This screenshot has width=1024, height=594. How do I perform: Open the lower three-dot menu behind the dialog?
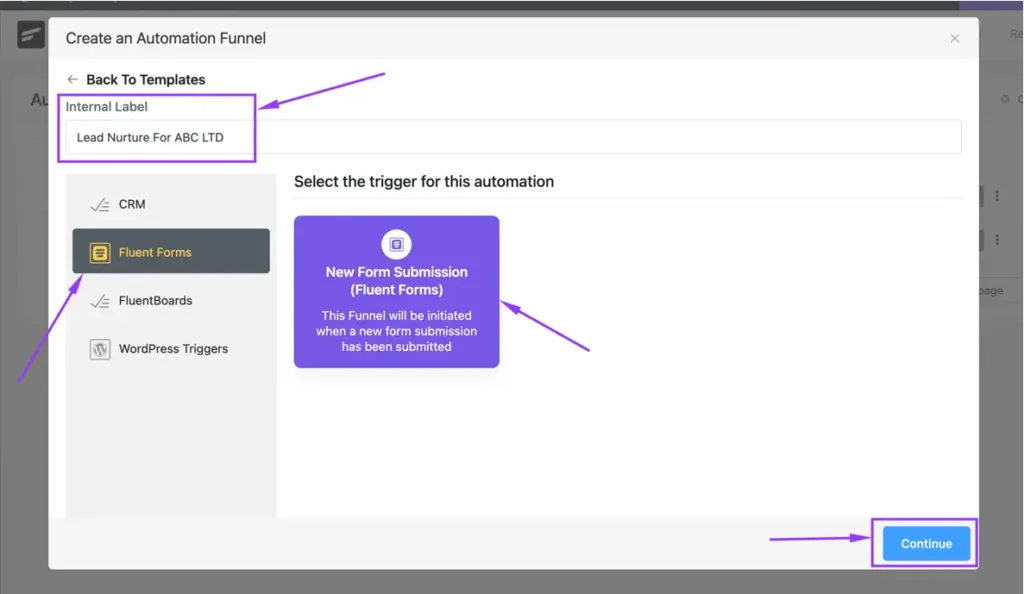click(x=997, y=240)
